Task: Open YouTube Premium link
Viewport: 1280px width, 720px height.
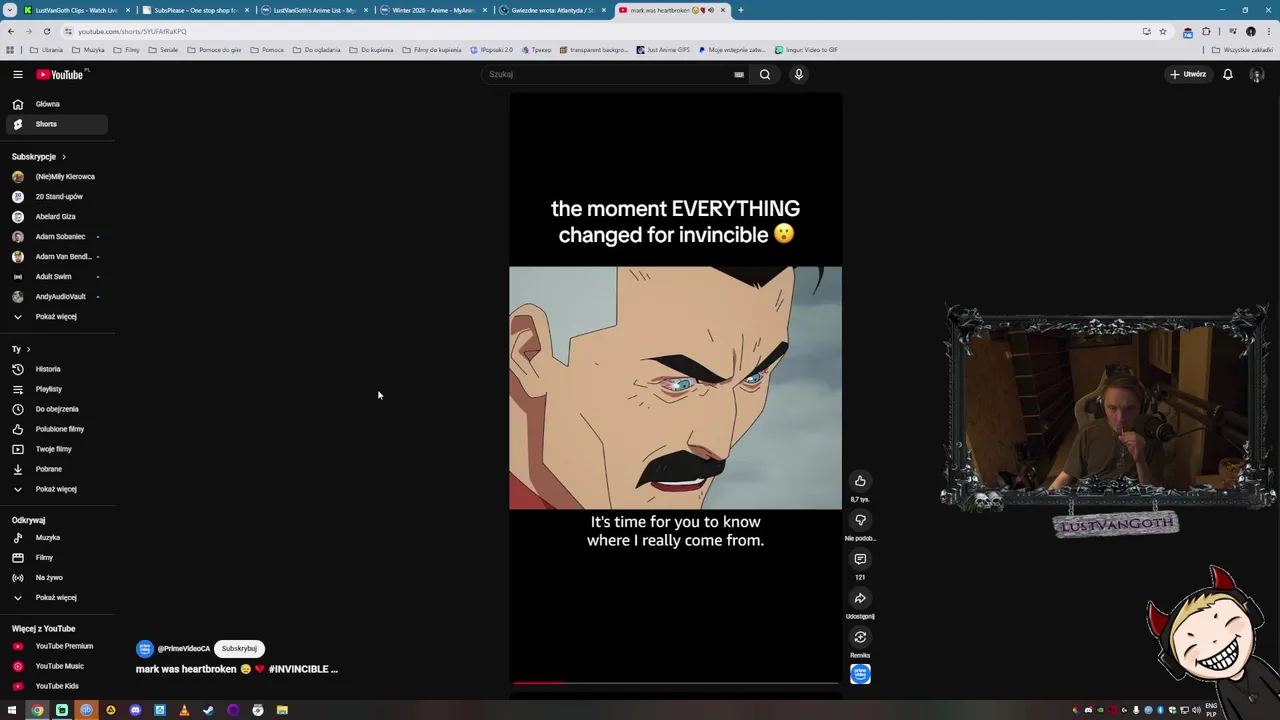Action: click(55, 646)
